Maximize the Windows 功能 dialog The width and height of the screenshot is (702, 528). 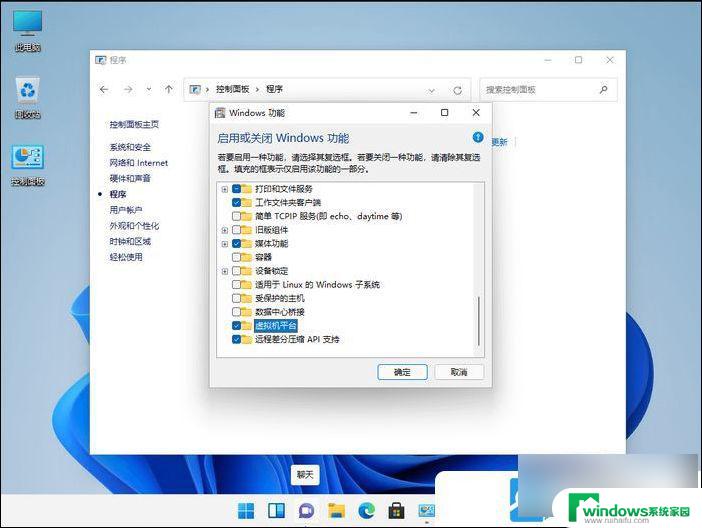point(445,113)
